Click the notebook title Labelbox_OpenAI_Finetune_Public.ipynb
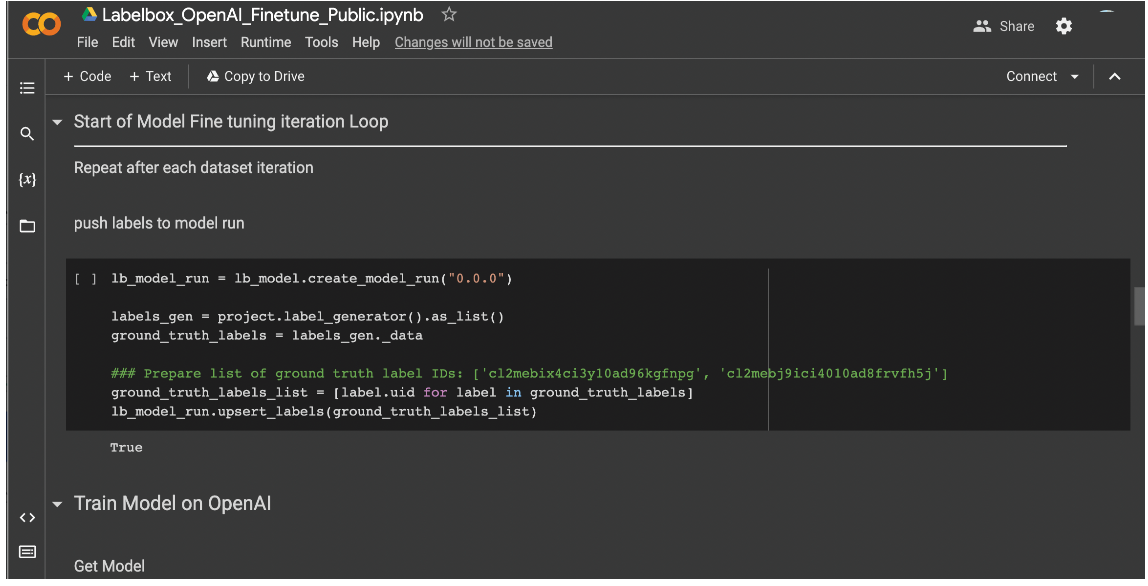Image resolution: width=1148 pixels, height=586 pixels. pos(263,15)
